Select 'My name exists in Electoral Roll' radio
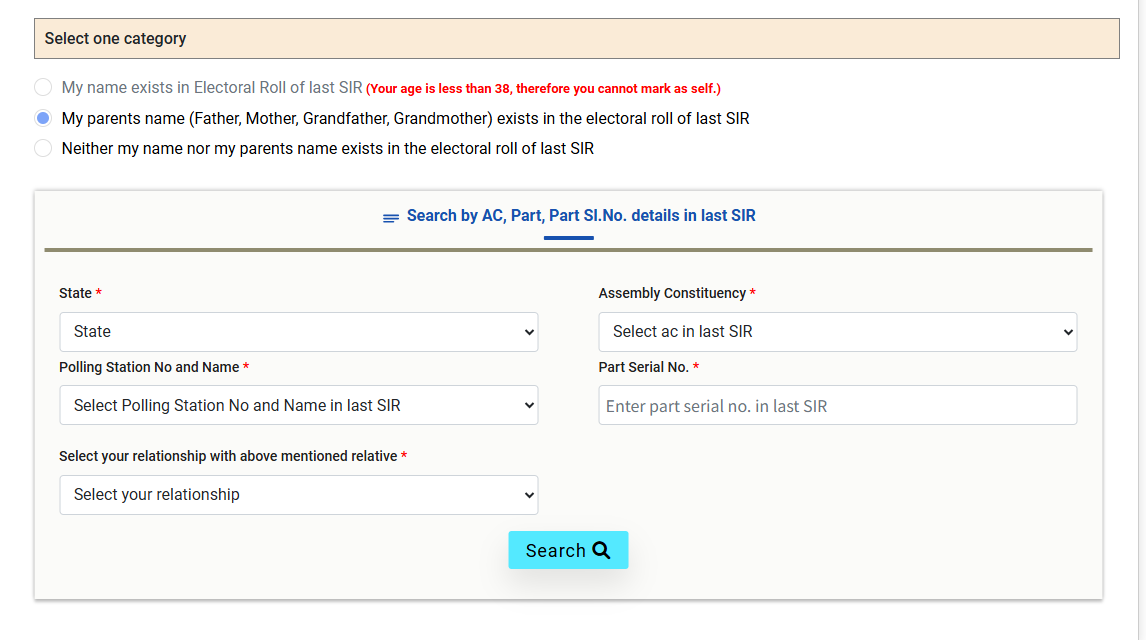This screenshot has height=640, width=1146. coord(43,88)
